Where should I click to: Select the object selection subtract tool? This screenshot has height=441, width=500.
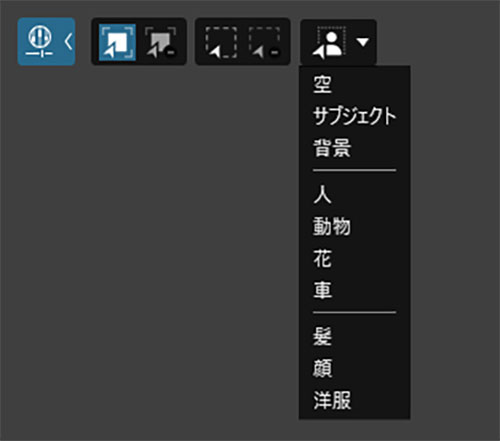click(x=161, y=42)
